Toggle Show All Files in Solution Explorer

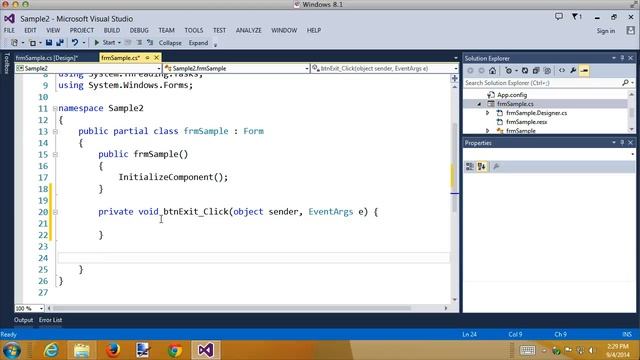point(547,71)
